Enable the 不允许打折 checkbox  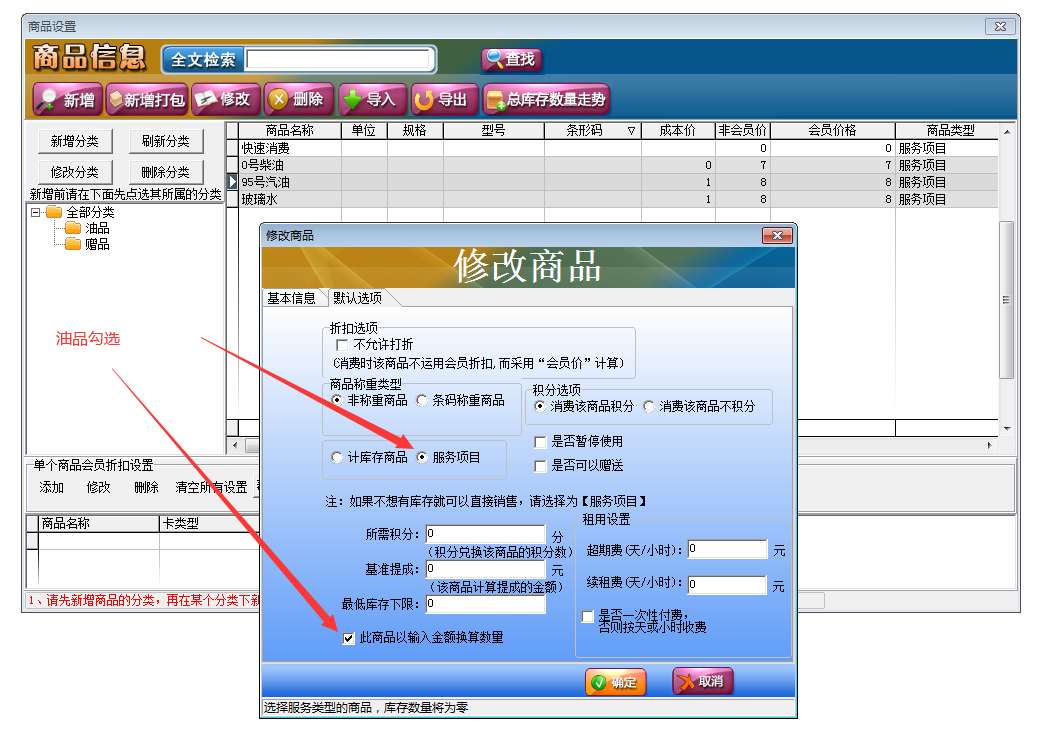click(342, 345)
